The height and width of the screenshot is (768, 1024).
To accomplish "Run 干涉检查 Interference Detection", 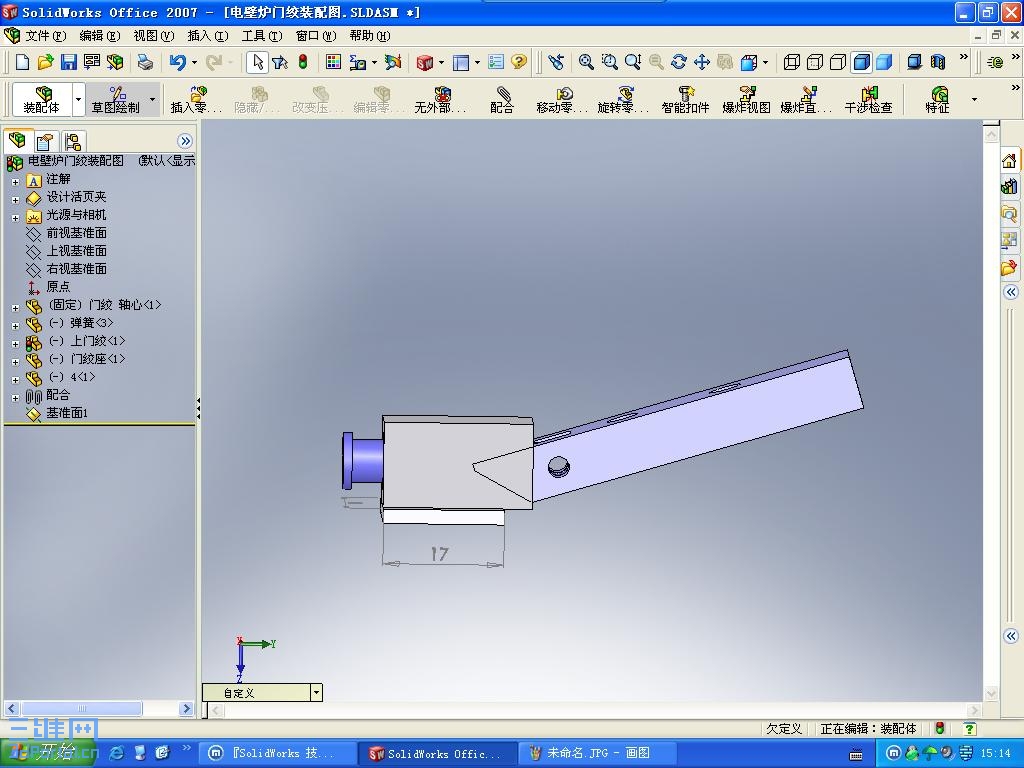I will [868, 99].
